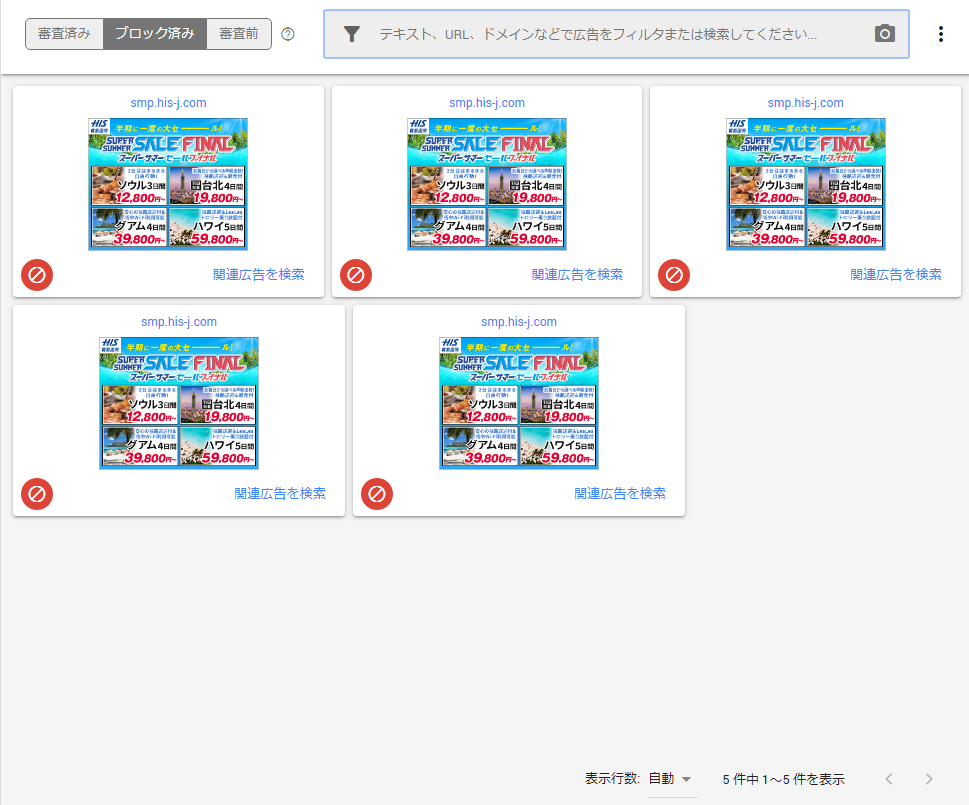Click blocked icon on middle top-row ad
Viewport: 969px width, 805px height.
coord(356,275)
